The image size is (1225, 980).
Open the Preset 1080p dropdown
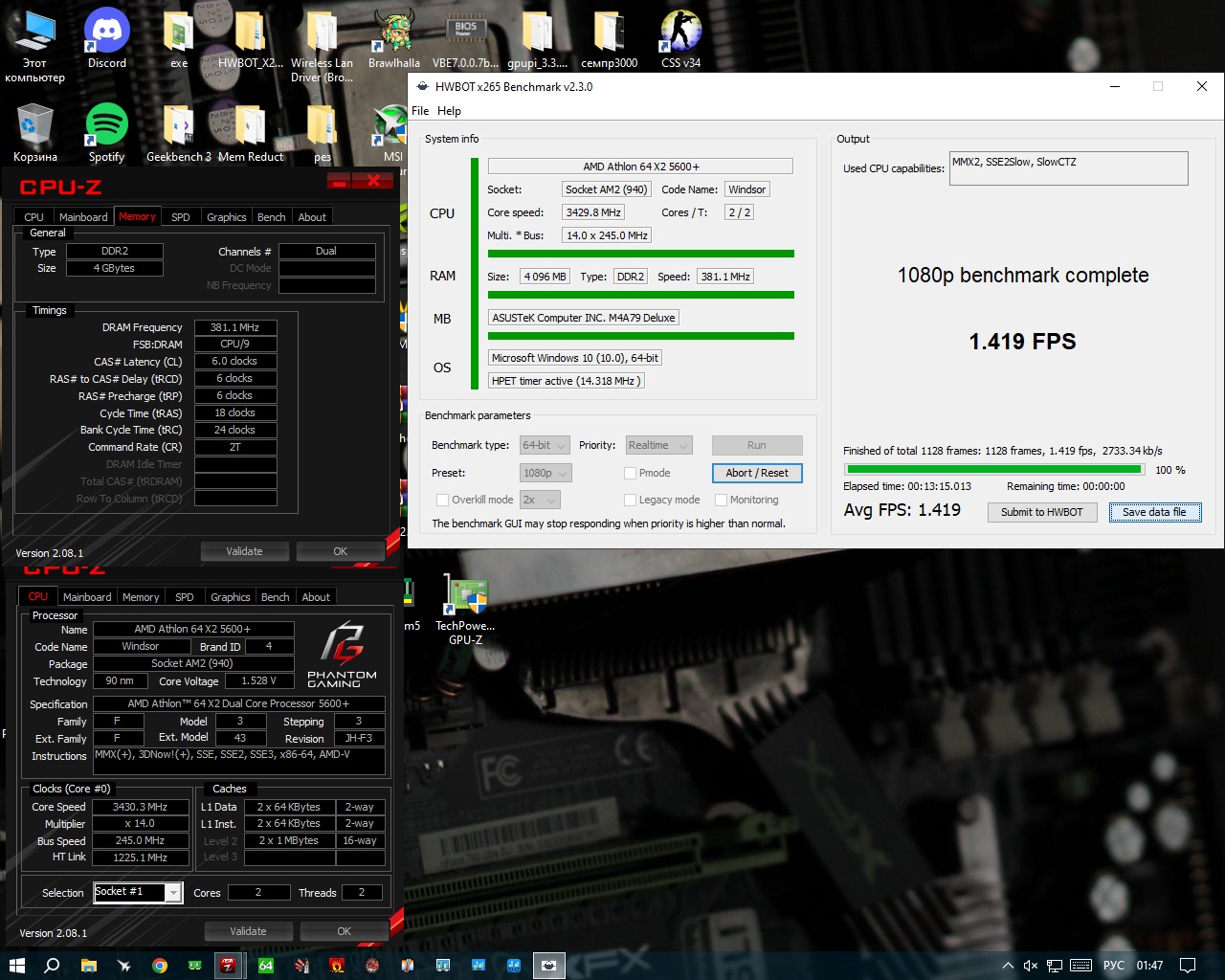pyautogui.click(x=546, y=473)
